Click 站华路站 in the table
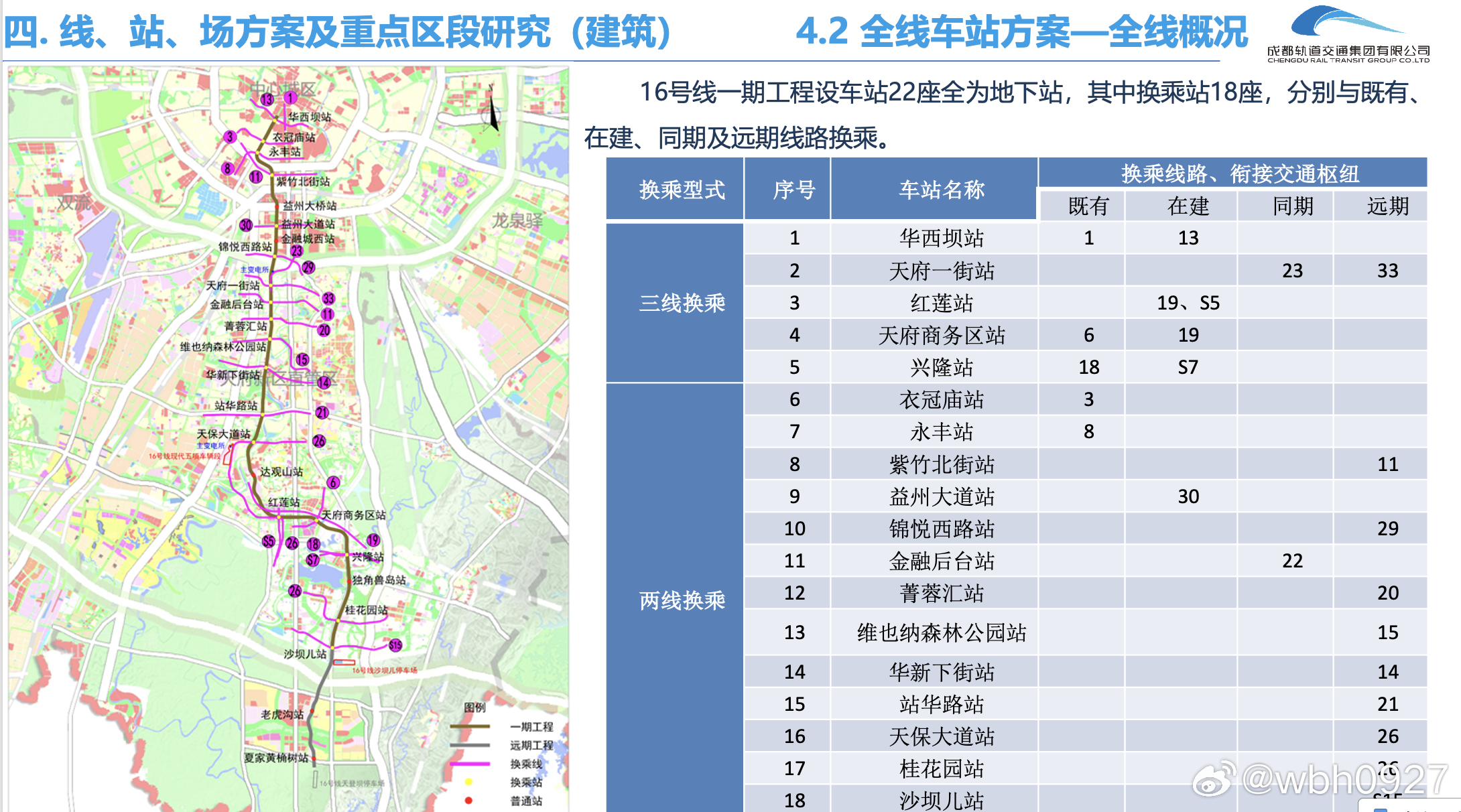Viewport: 1461px width, 812px height. (942, 704)
